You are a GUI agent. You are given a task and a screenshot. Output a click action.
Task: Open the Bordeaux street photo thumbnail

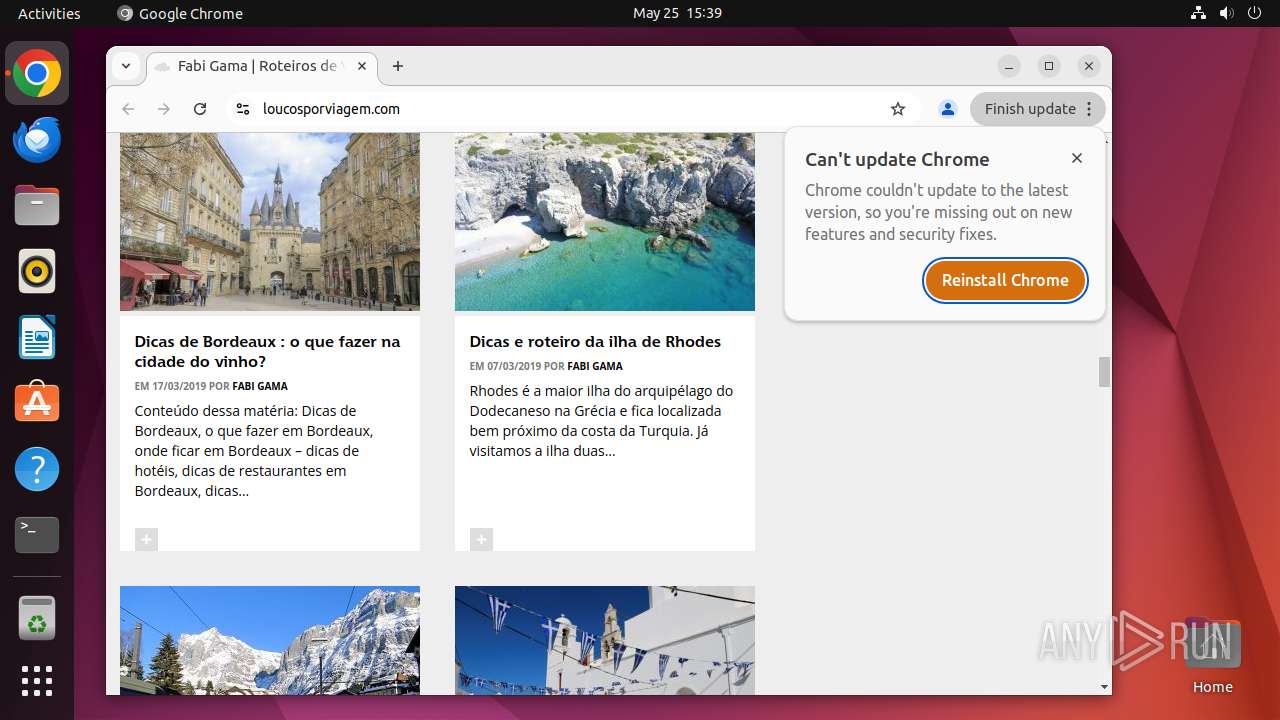click(x=270, y=221)
